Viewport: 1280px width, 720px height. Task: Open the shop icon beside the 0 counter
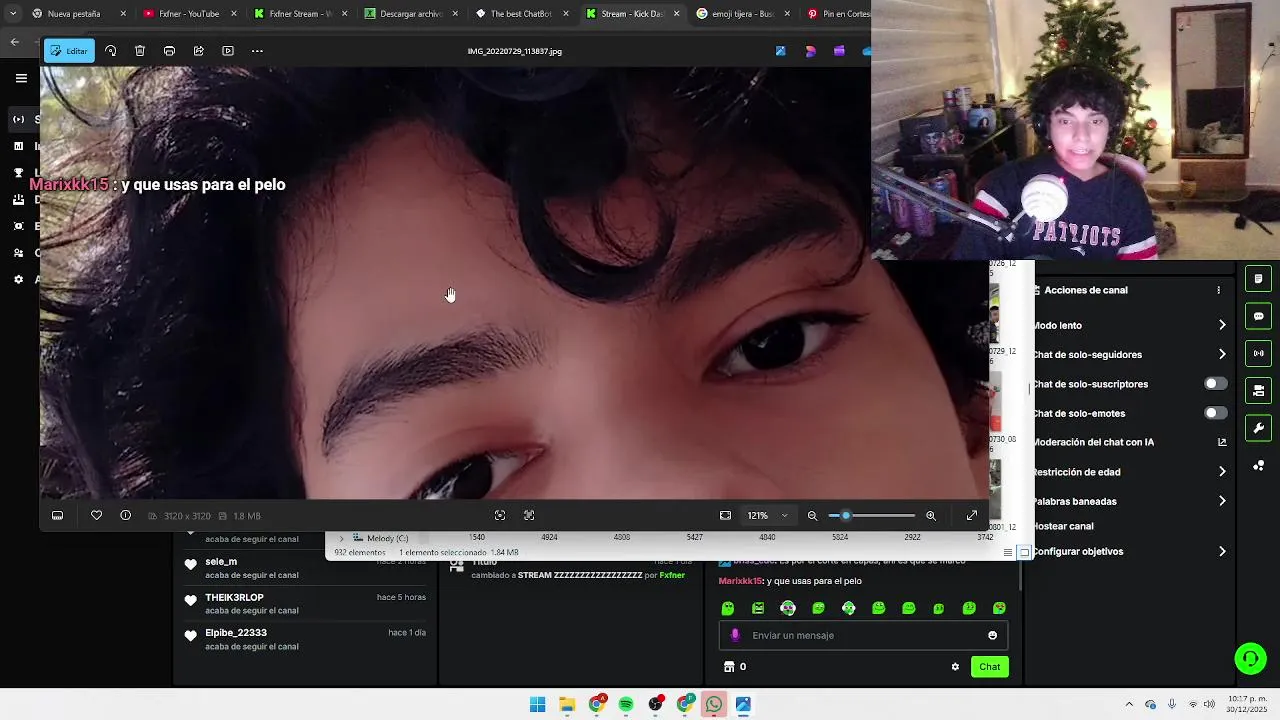coord(729,667)
